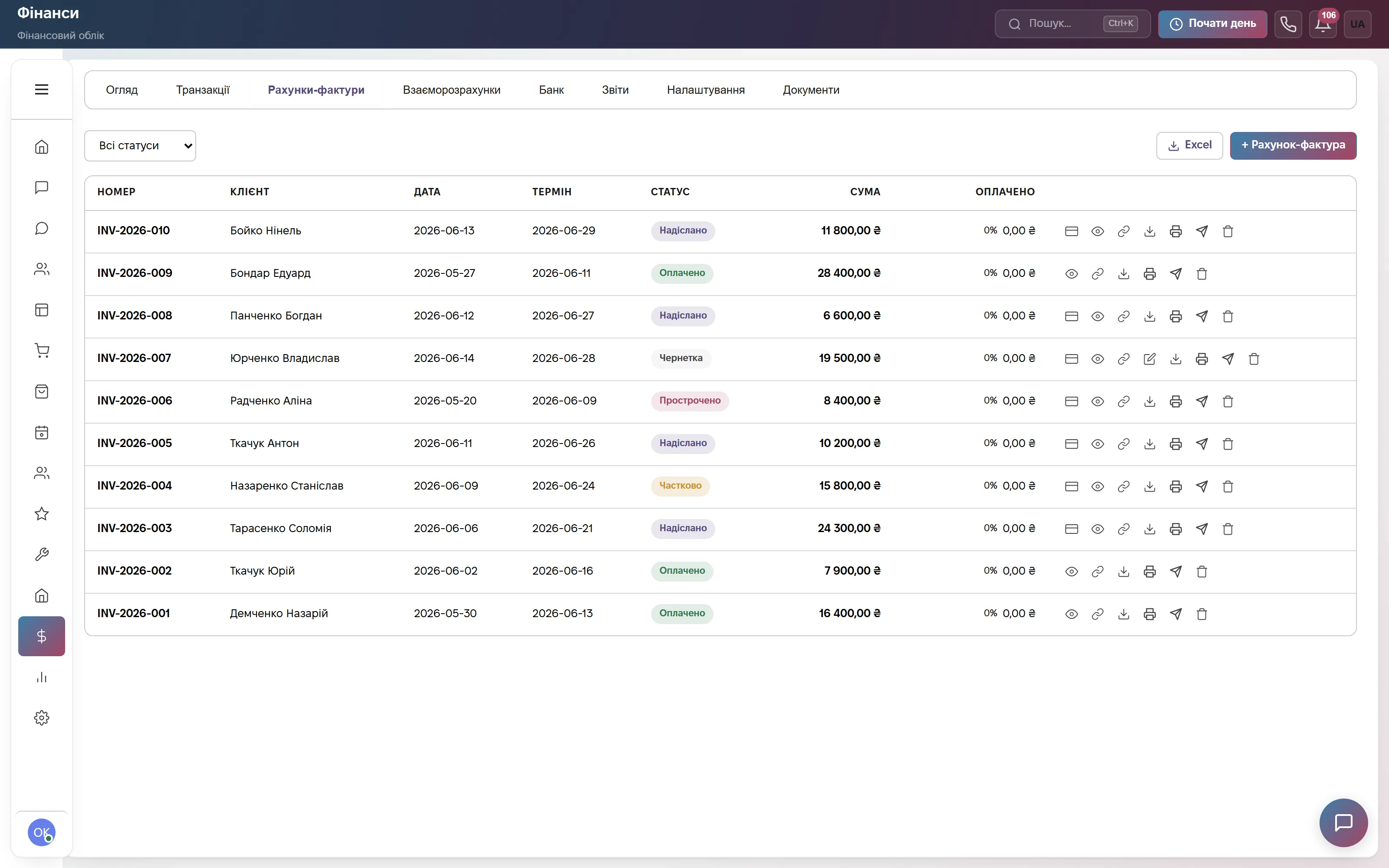Create new invoice with '+ Рахунок-фактура'
Image resolution: width=1389 pixels, height=868 pixels.
[1293, 146]
